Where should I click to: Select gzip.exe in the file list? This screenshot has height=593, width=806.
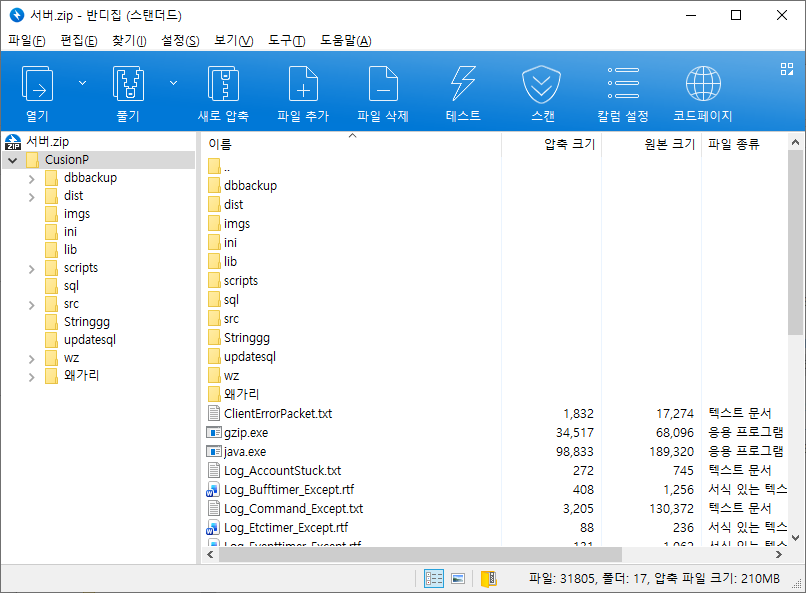pos(246,433)
